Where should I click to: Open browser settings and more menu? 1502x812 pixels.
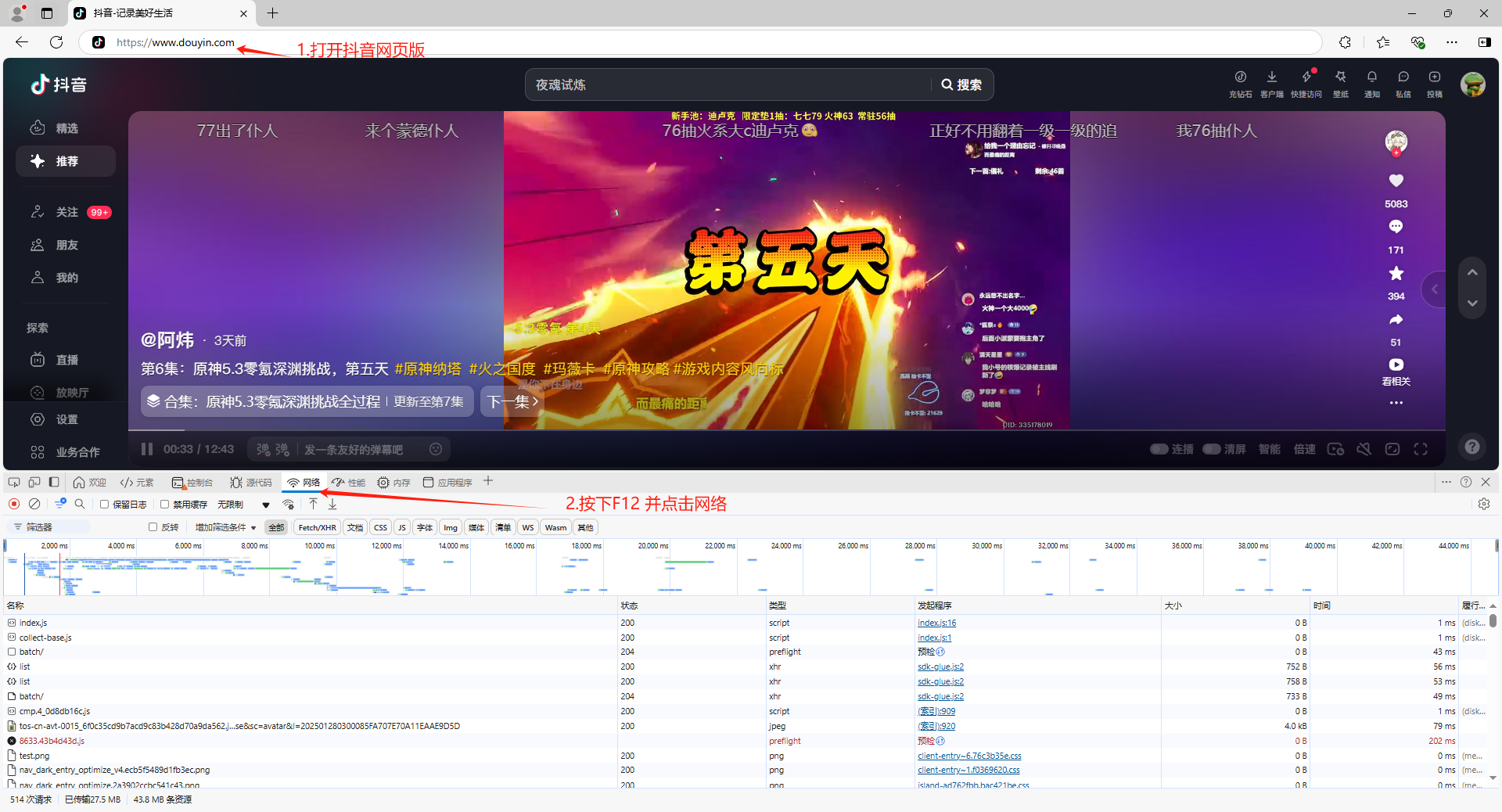coord(1451,42)
